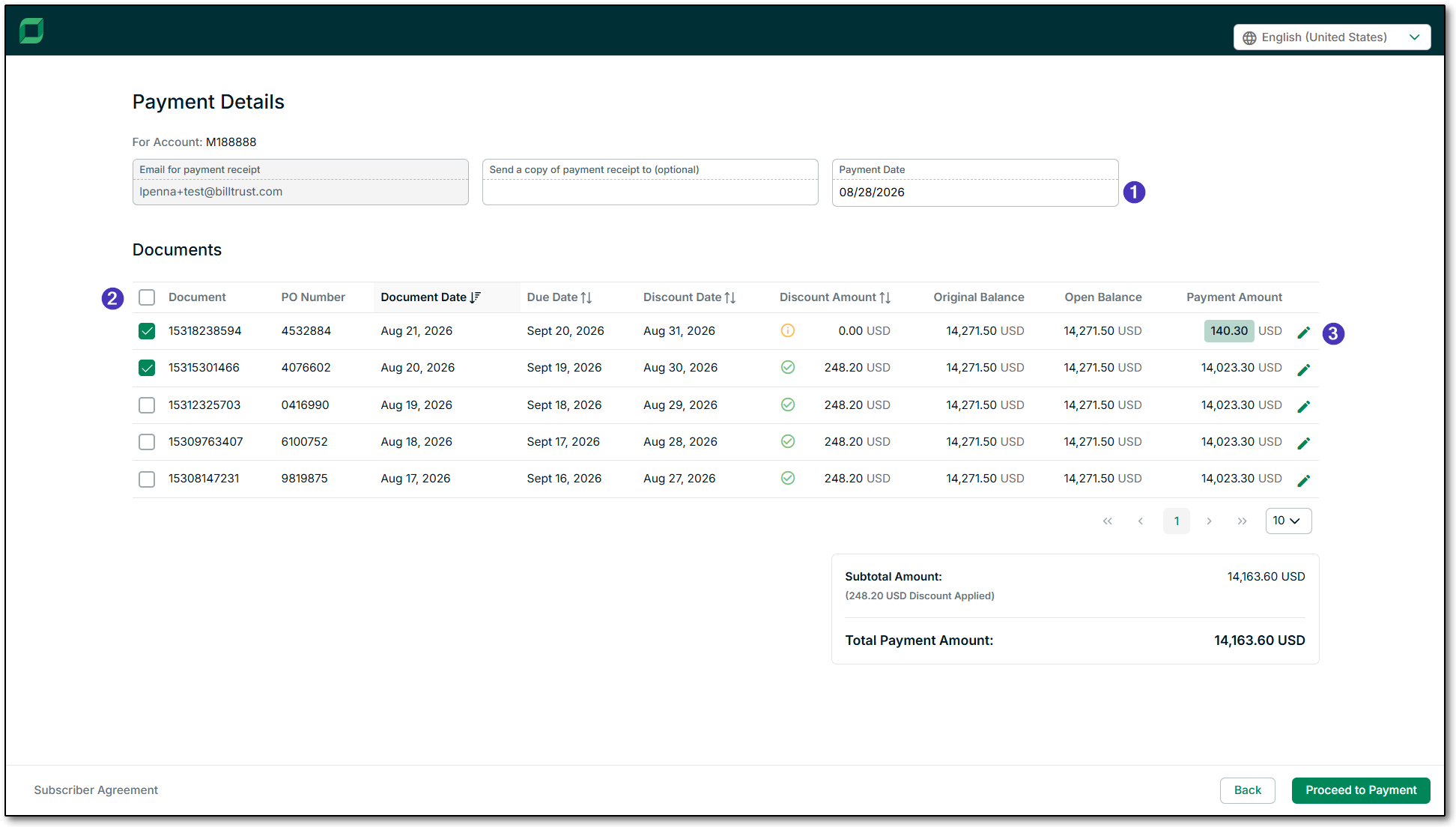1456x827 pixels.
Task: Click the Payment Date field
Action: coord(975,182)
